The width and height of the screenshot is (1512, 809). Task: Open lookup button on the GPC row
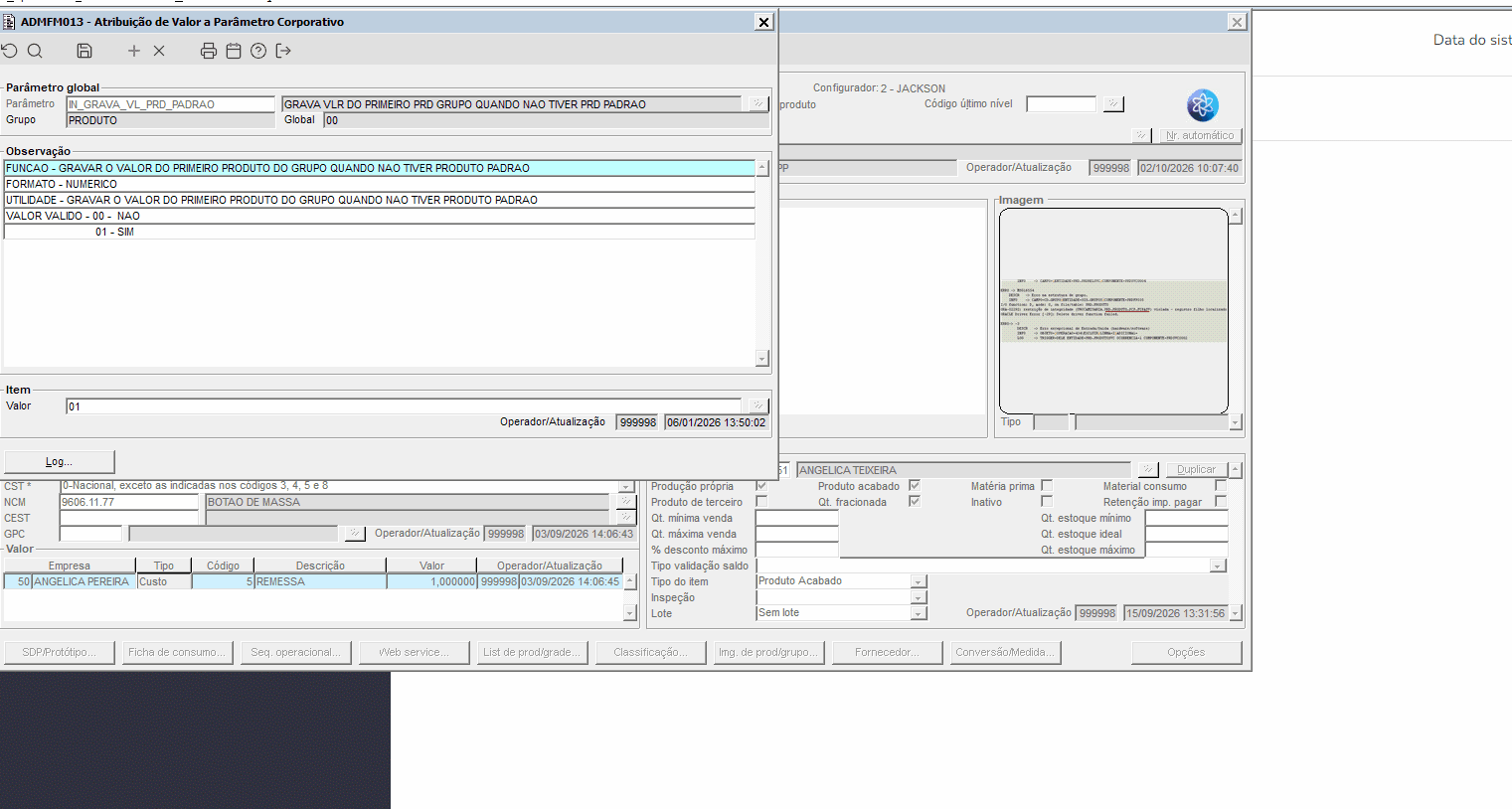[x=355, y=534]
